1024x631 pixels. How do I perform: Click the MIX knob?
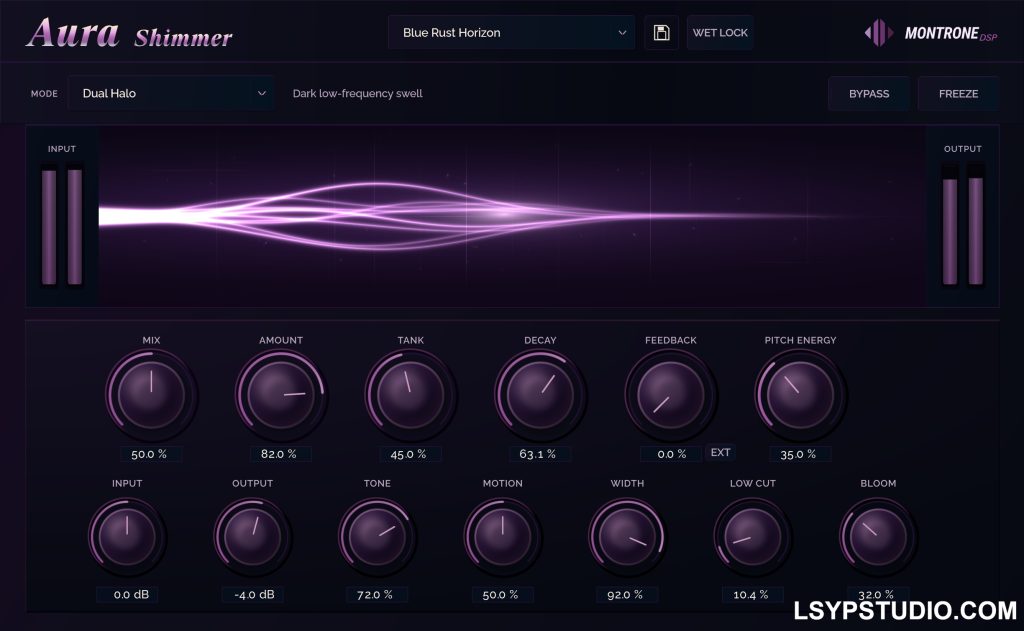151,395
